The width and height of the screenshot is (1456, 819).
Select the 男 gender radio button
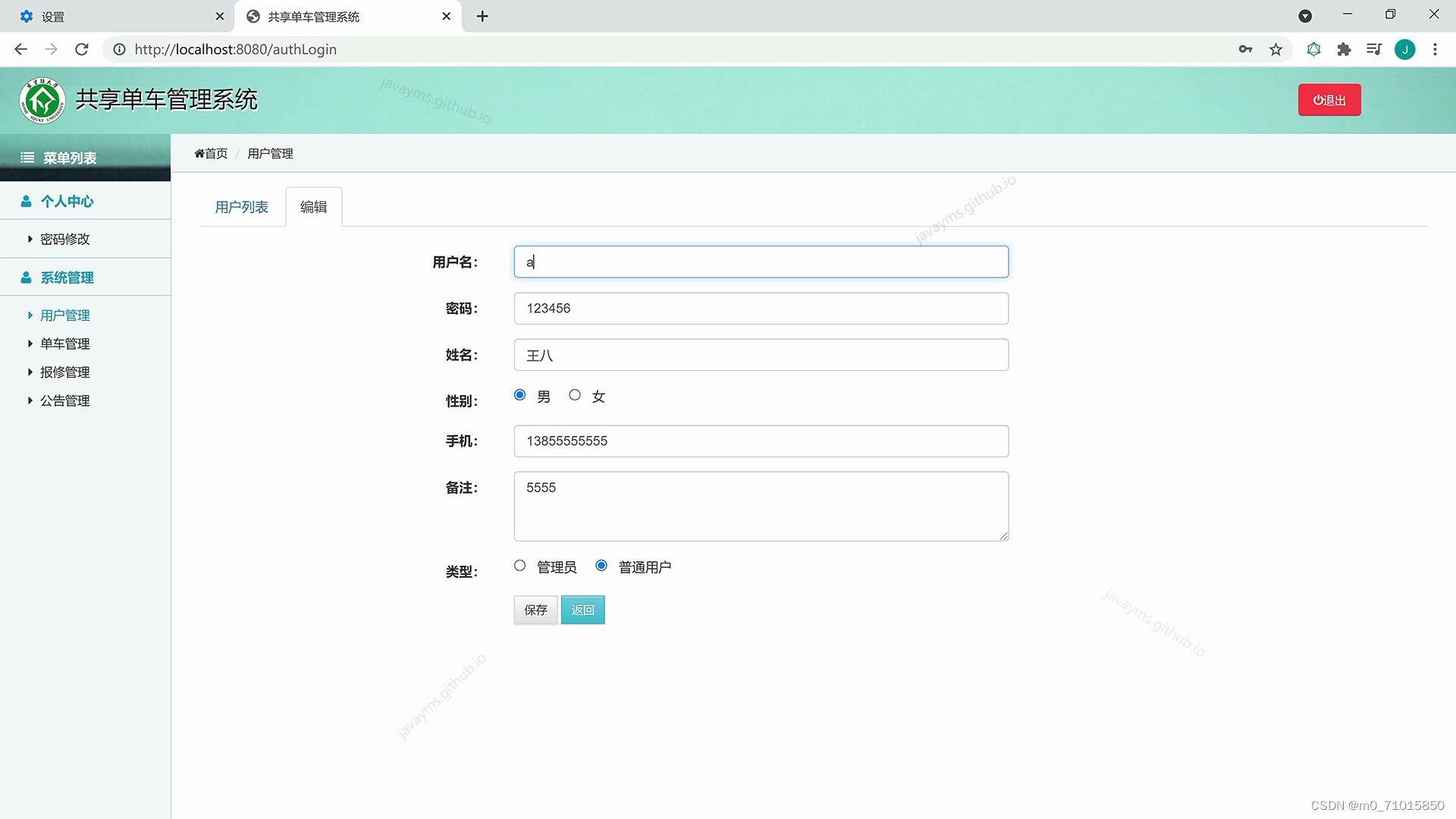click(519, 395)
